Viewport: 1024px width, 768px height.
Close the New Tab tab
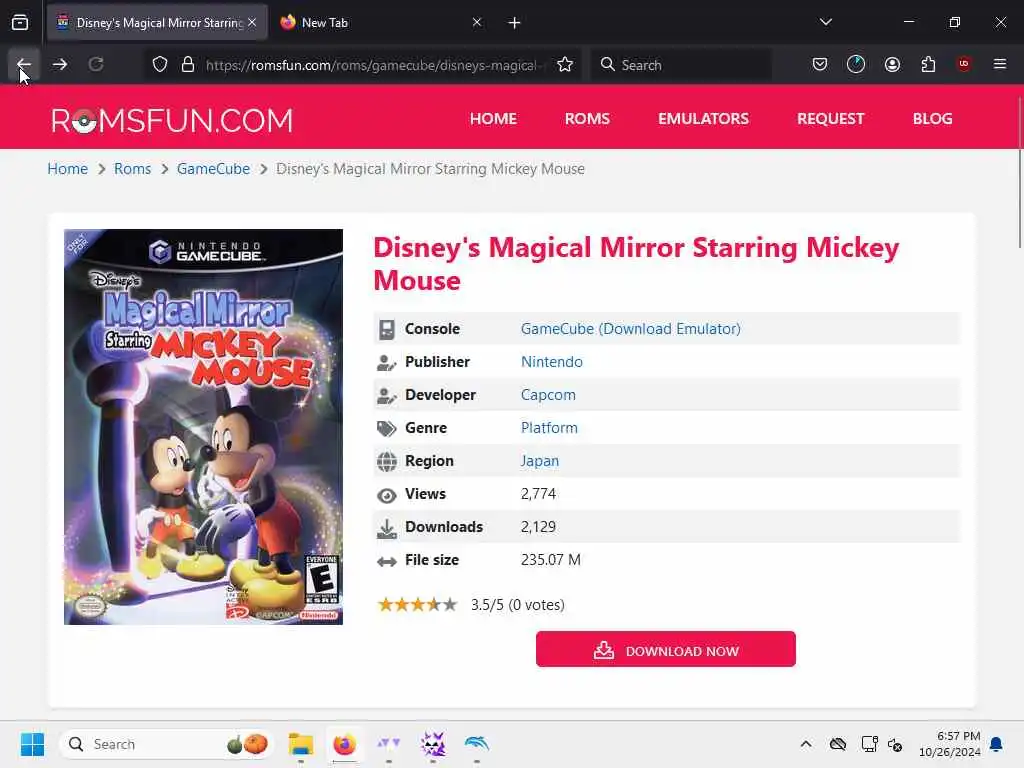[477, 22]
